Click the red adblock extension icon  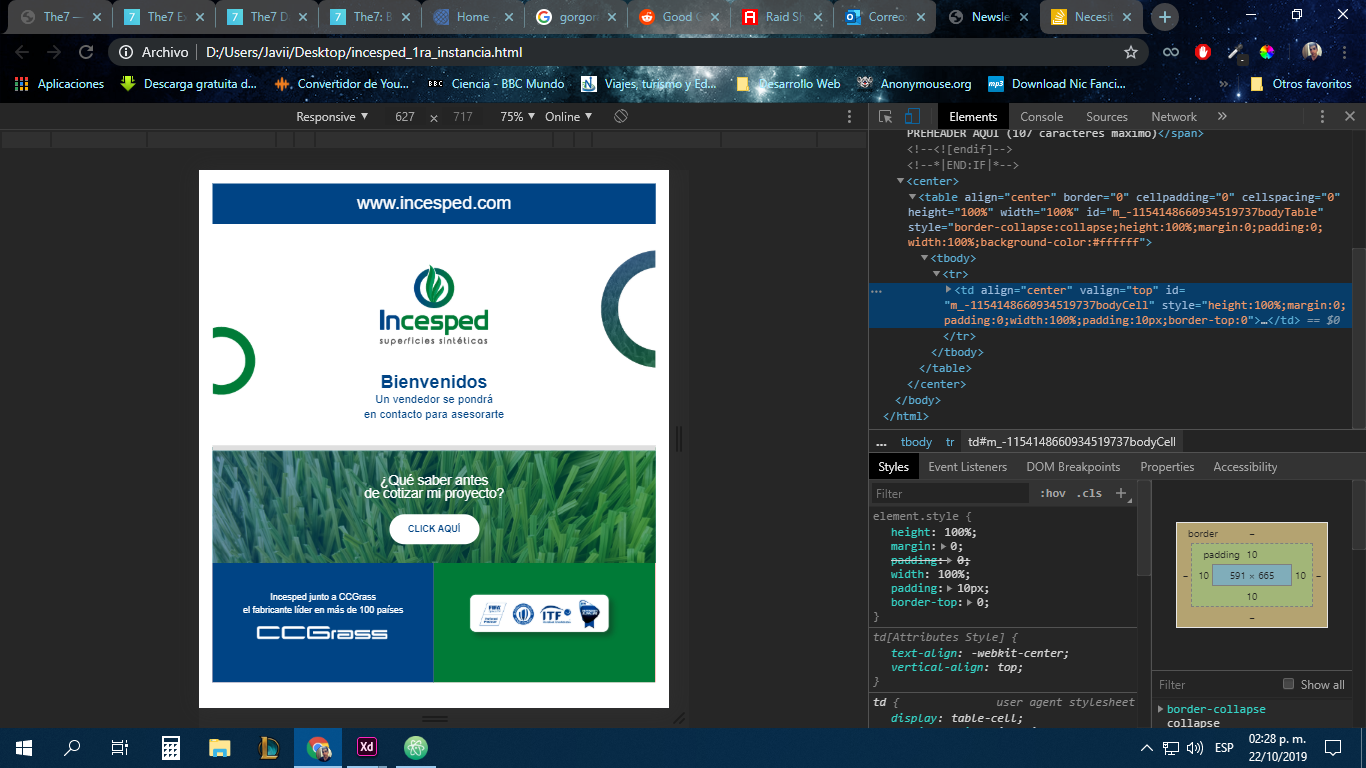1203,52
